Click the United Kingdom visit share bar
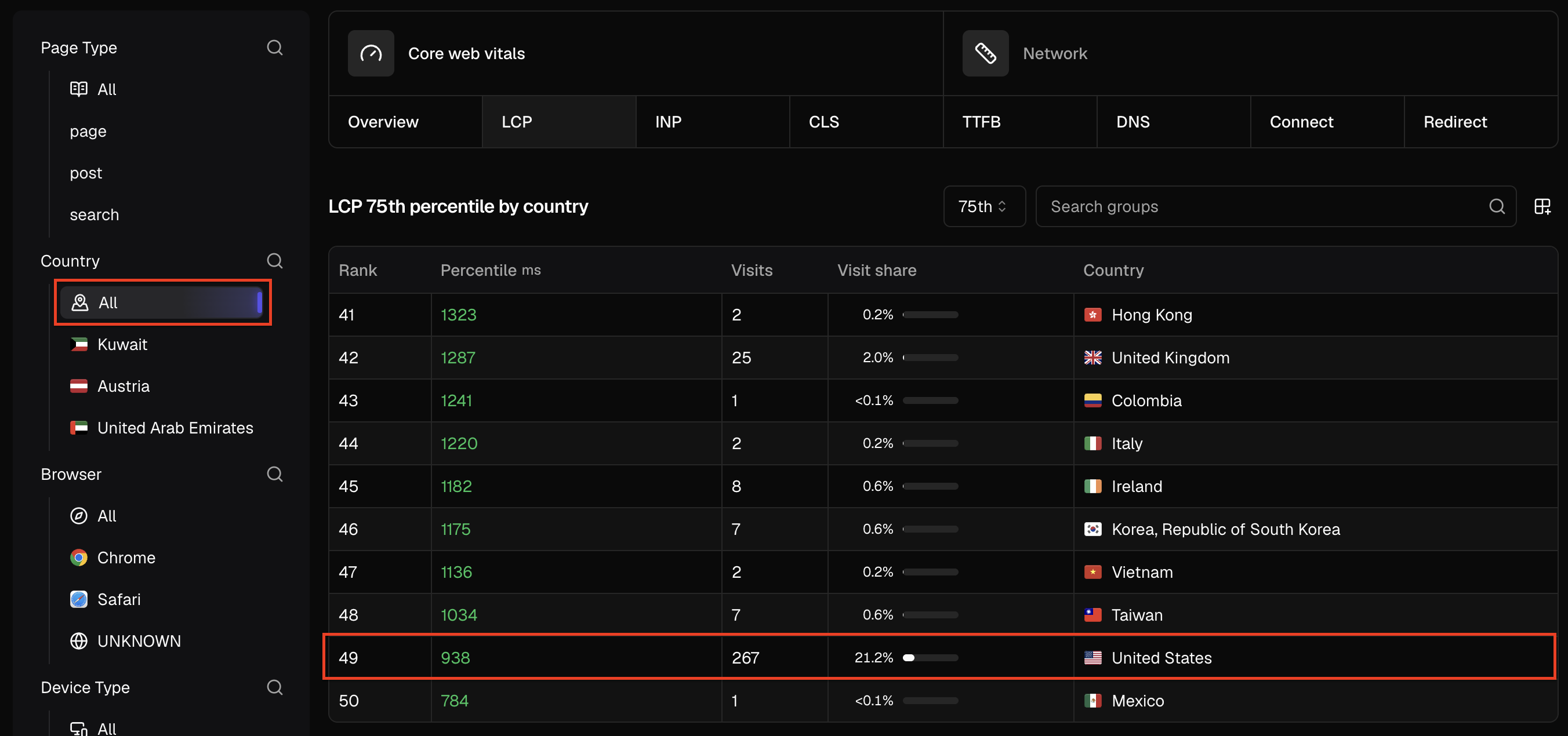Viewport: 1568px width, 736px height. 930,358
